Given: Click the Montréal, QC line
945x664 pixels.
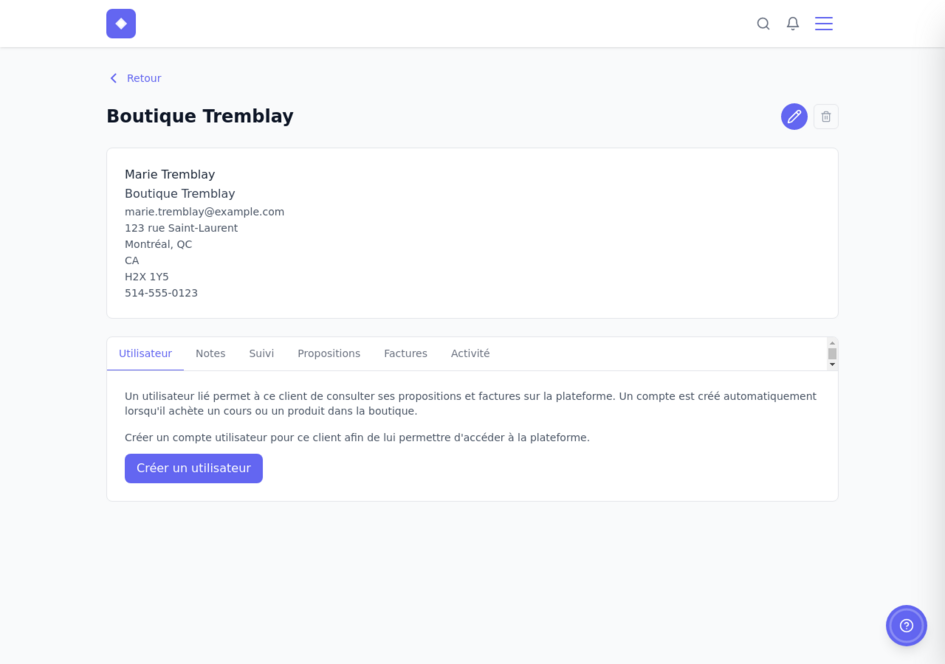Looking at the screenshot, I should point(158,244).
